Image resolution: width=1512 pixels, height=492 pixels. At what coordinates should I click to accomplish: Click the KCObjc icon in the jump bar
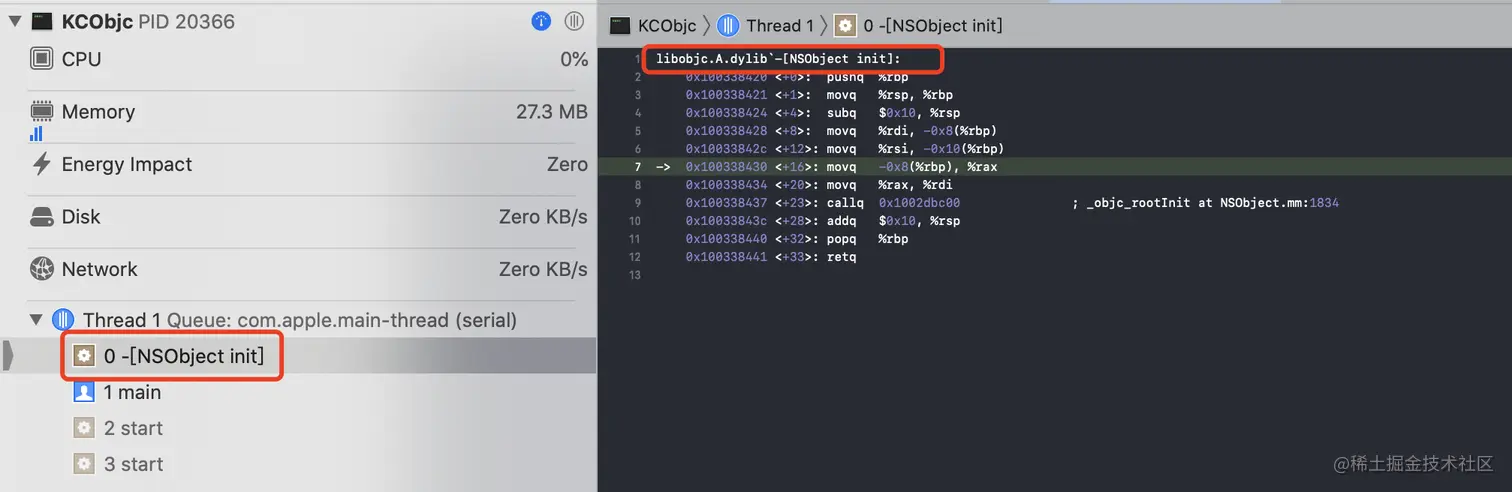click(x=620, y=25)
